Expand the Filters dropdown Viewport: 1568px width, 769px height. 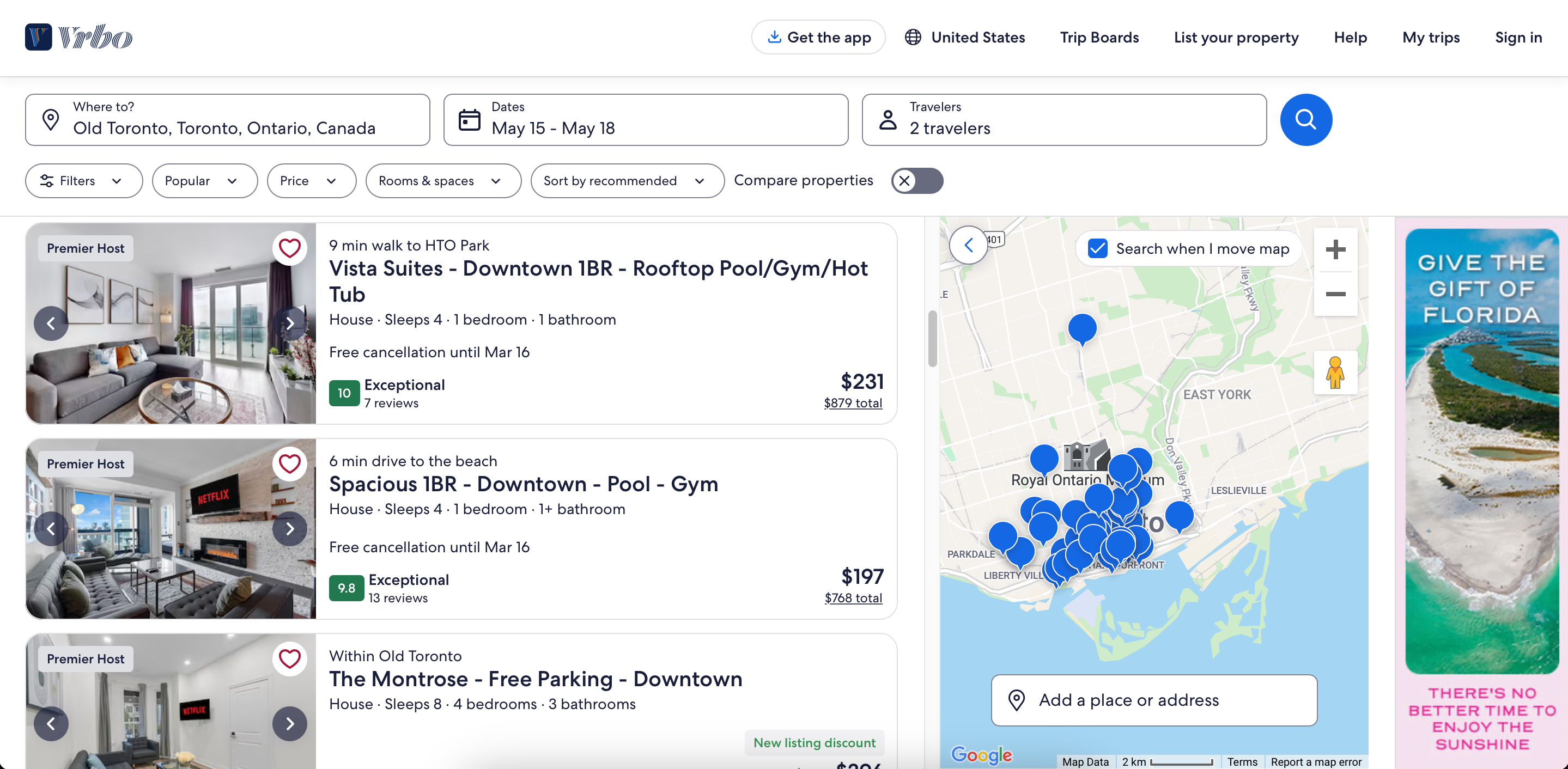point(84,181)
